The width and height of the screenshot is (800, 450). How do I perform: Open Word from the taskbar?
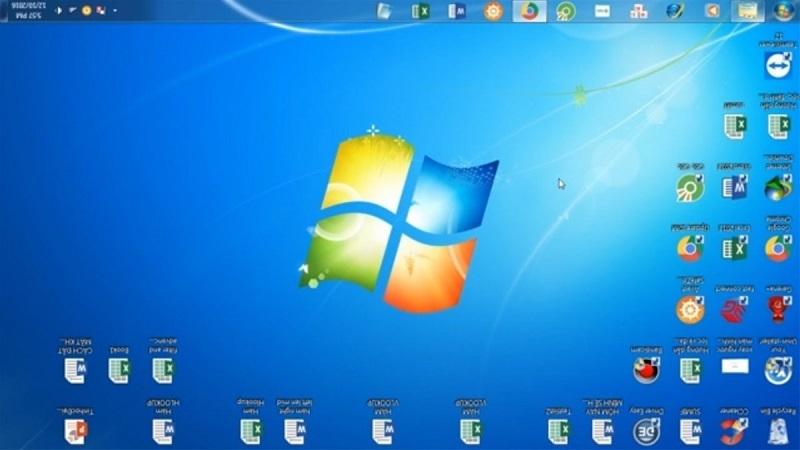[457, 11]
